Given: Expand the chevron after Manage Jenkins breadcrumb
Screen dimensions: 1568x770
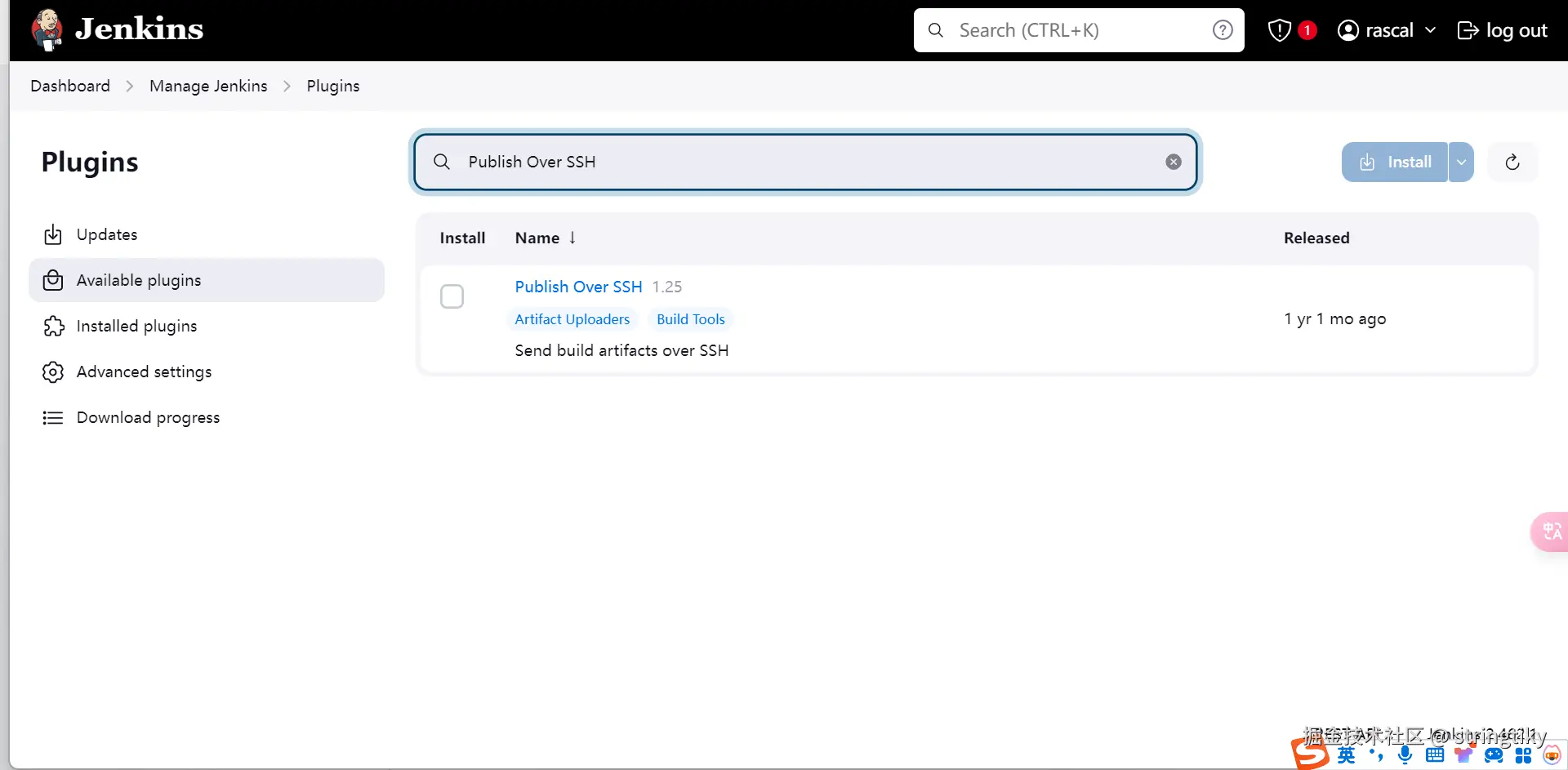Looking at the screenshot, I should coord(287,86).
